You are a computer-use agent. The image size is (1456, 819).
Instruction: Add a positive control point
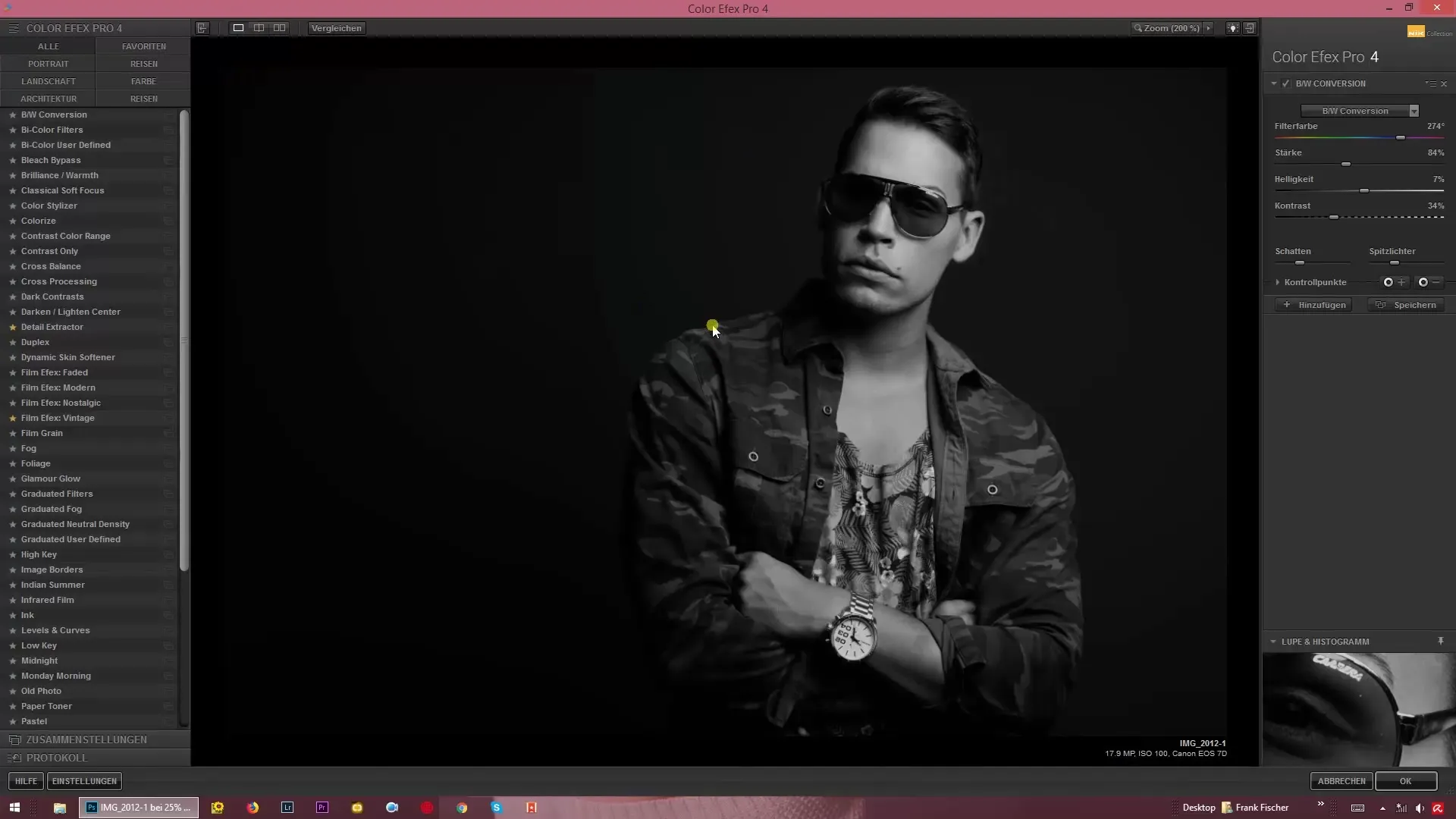tap(1394, 282)
